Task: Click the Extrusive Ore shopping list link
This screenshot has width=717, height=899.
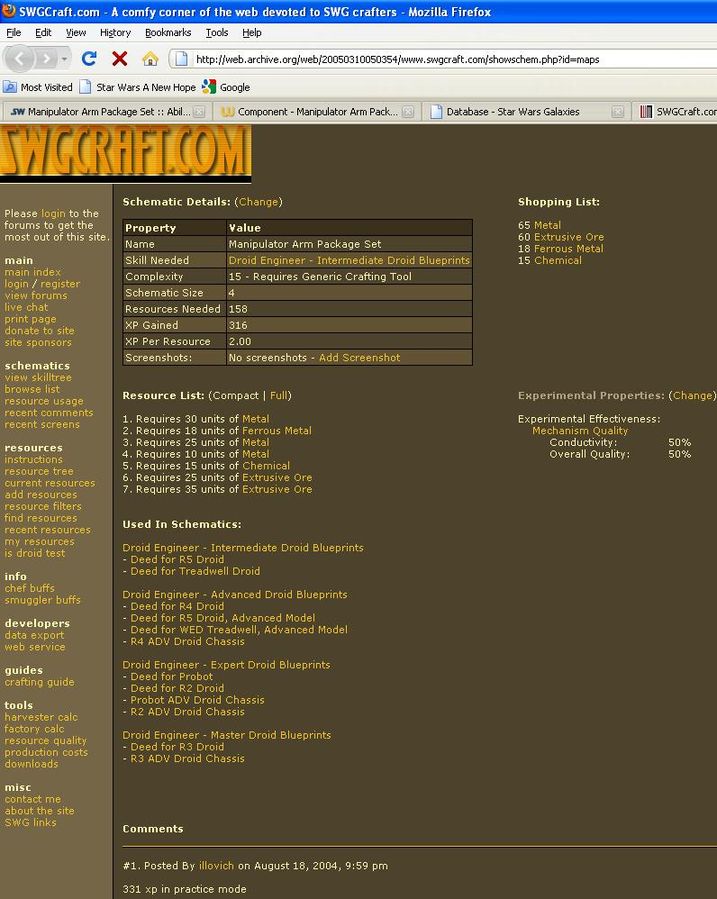Action: pos(568,237)
